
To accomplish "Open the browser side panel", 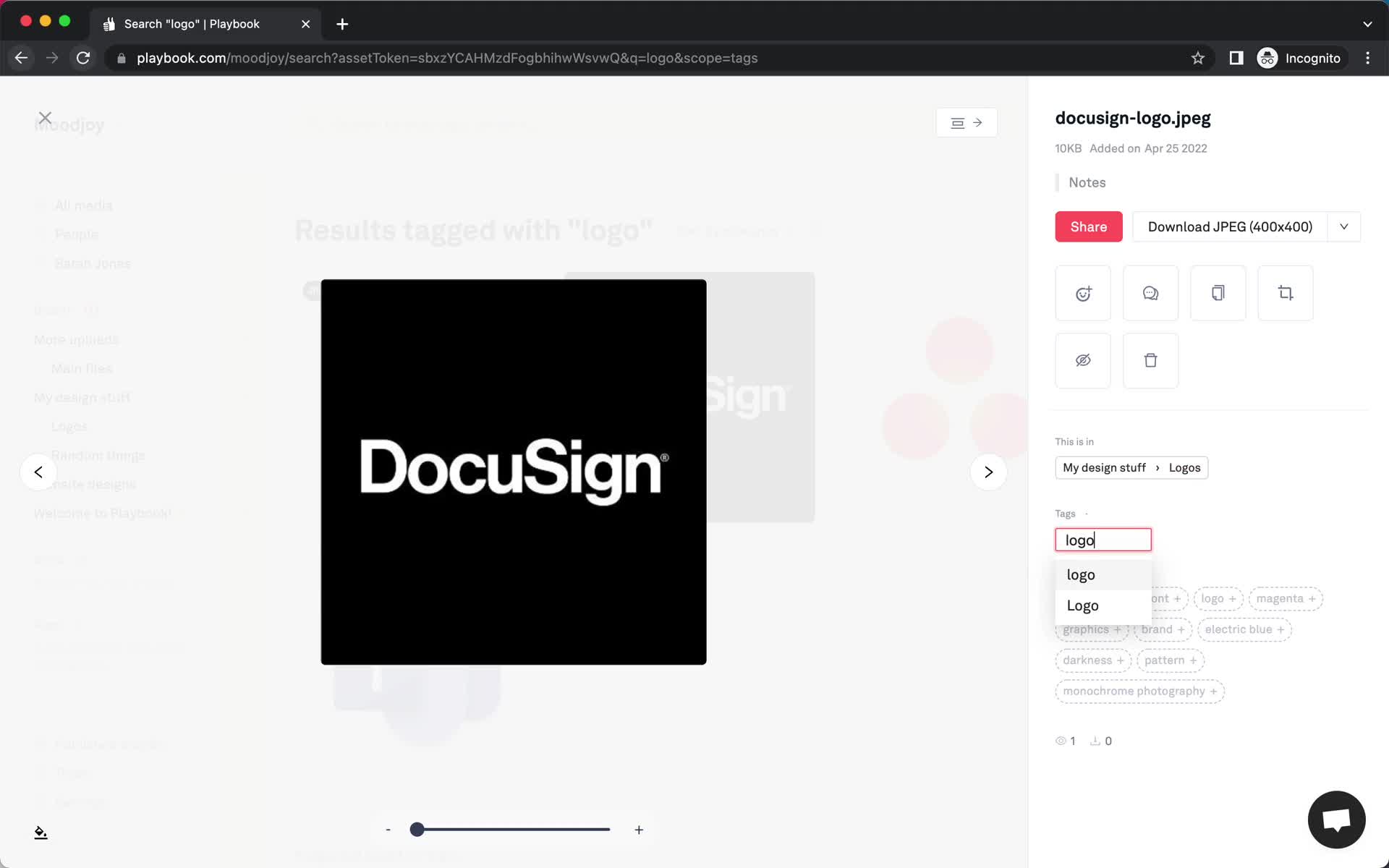I will [1236, 58].
